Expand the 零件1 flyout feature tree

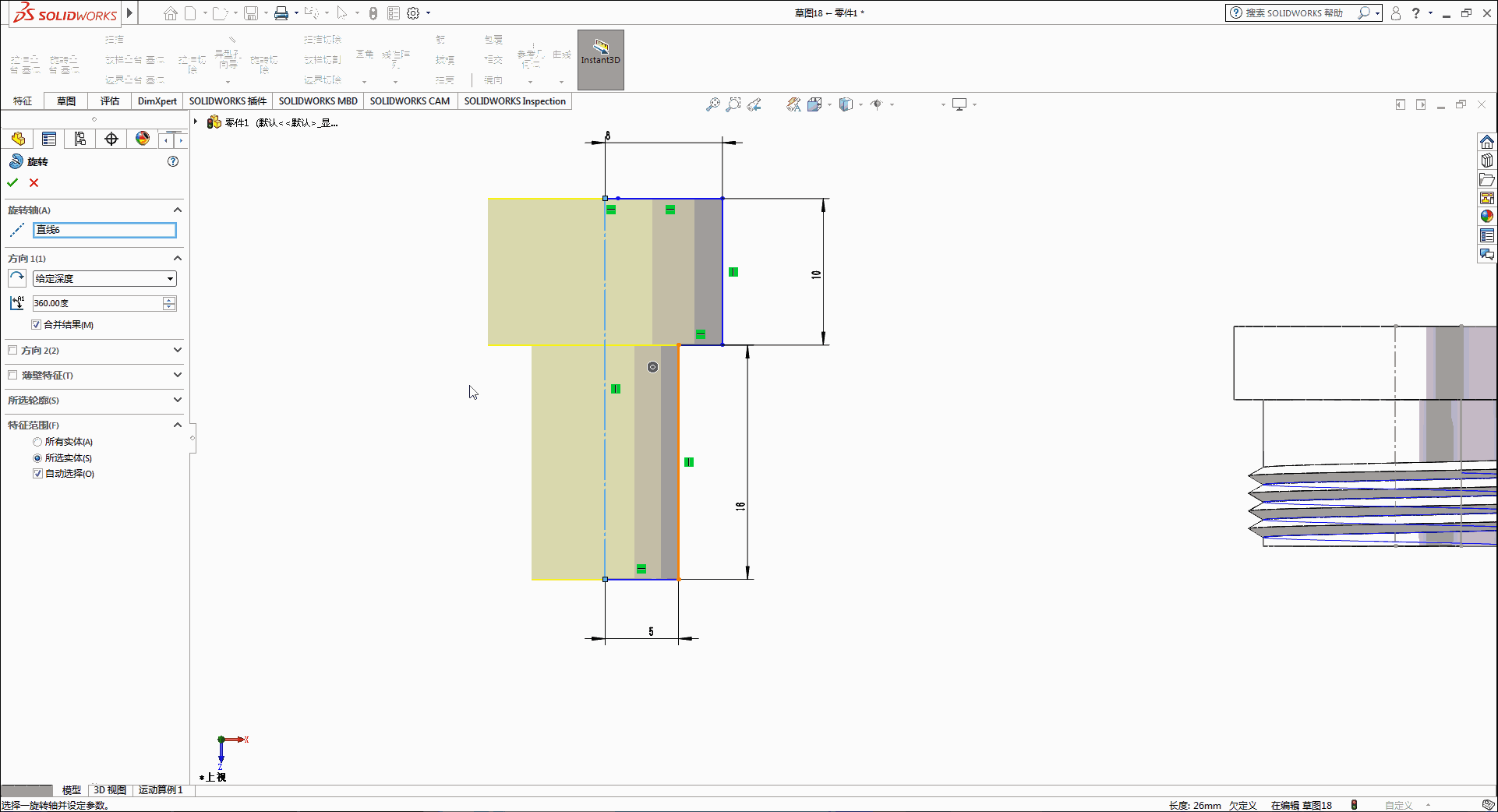196,122
